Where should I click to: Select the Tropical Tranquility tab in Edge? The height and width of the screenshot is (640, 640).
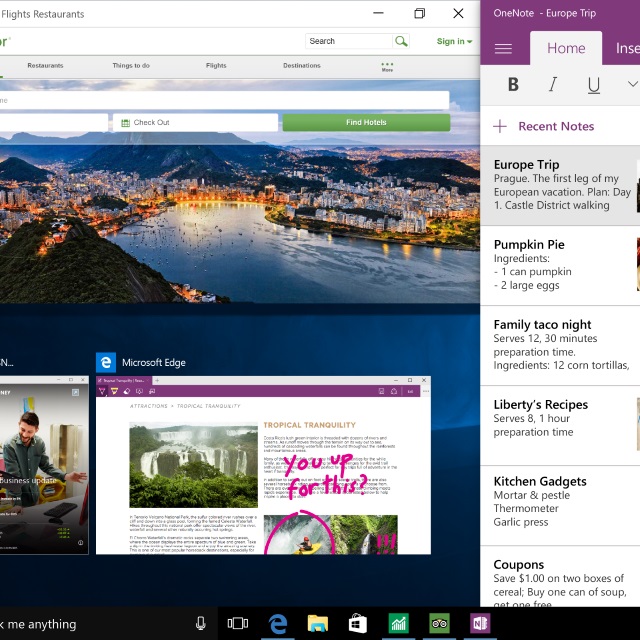pyautogui.click(x=124, y=380)
